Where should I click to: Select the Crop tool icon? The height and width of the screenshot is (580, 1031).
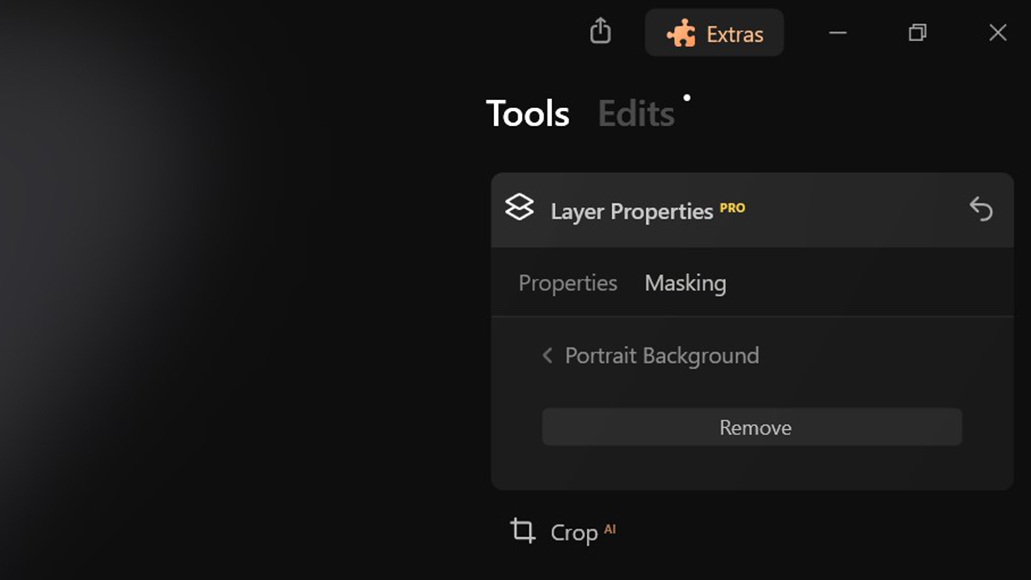[523, 531]
